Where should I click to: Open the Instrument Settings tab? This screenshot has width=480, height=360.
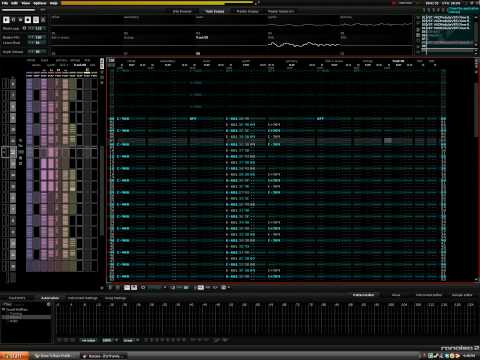[82, 298]
